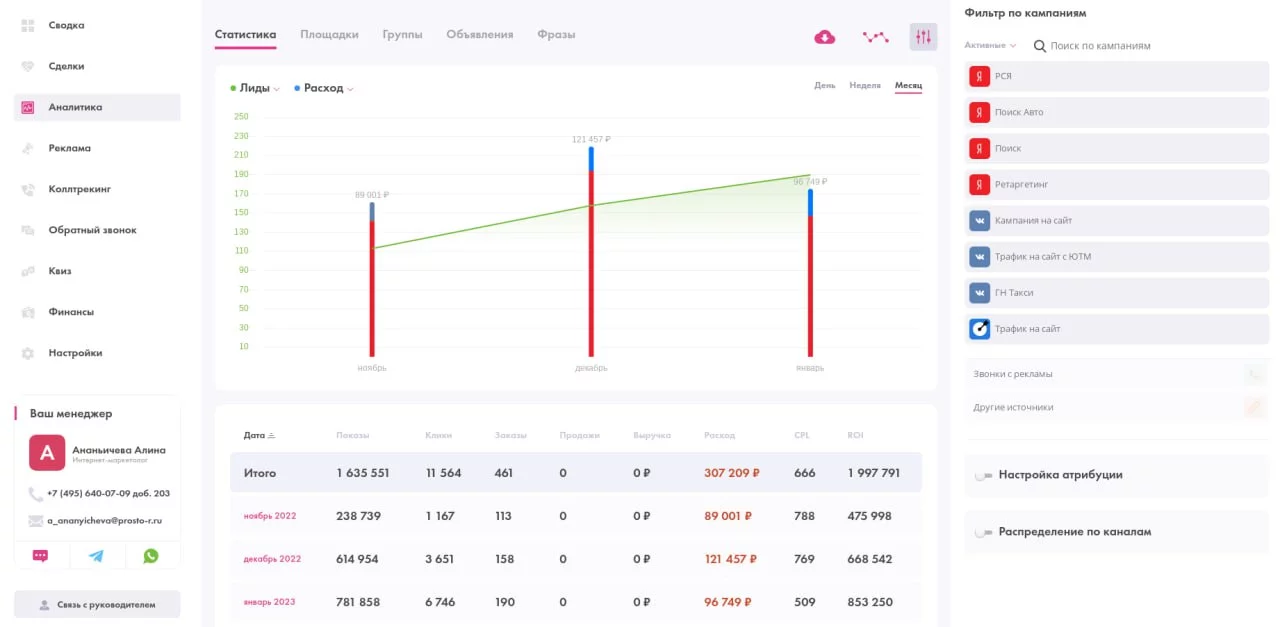Click the VK icon next to Кампания на сайт
1280x627 pixels.
tap(979, 220)
